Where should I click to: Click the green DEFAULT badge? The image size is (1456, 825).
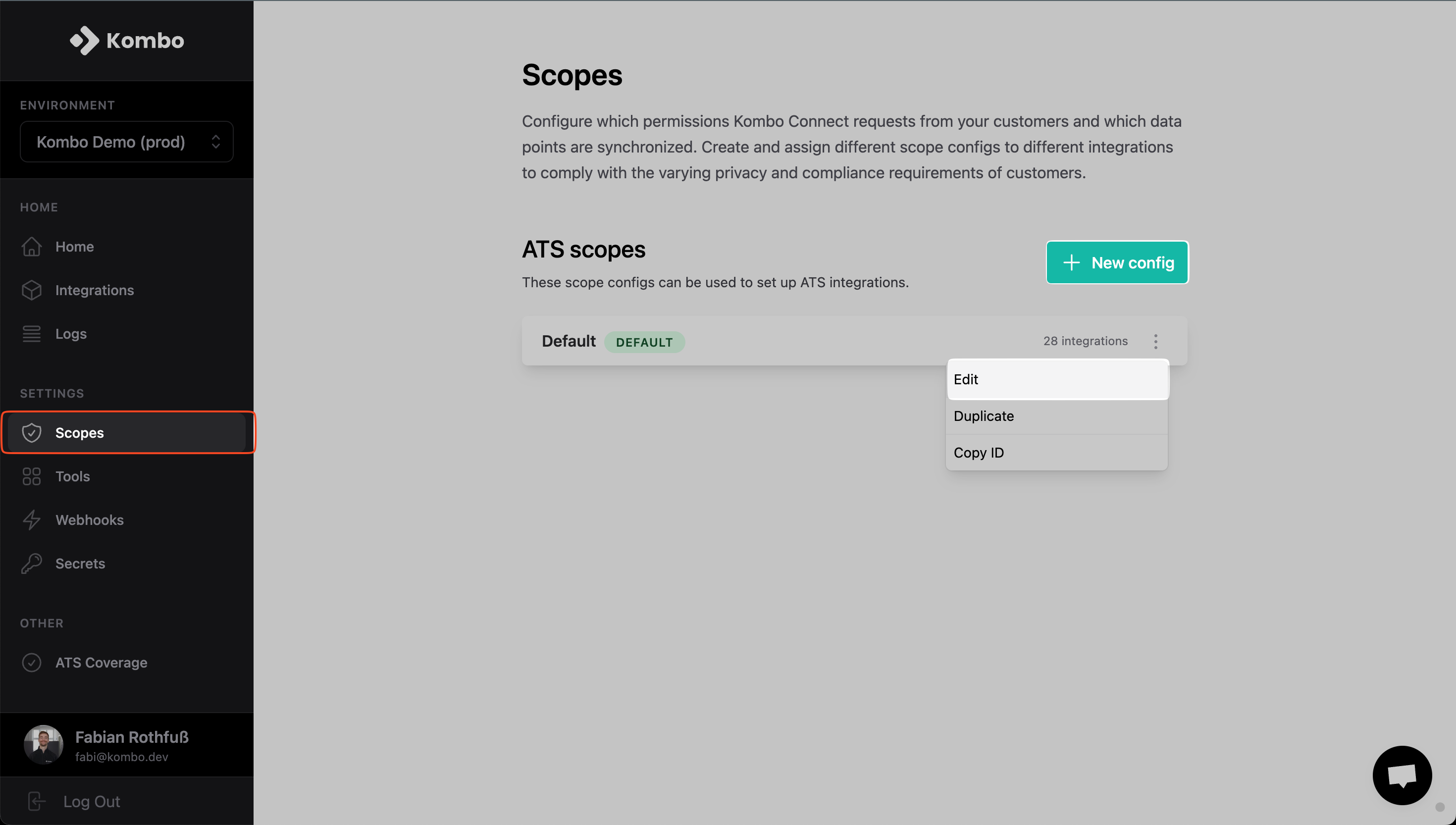[645, 342]
